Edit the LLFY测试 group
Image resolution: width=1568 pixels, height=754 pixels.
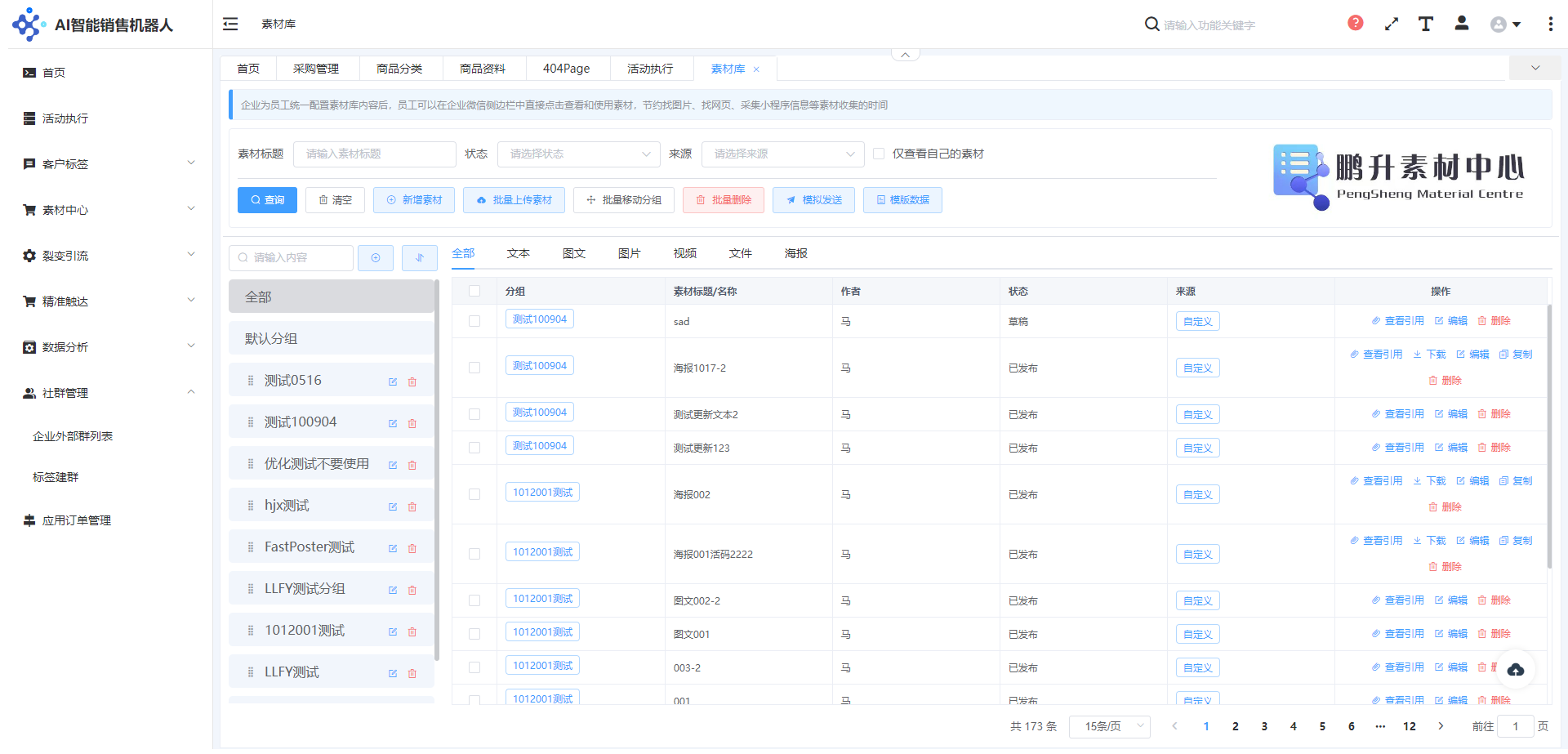coord(393,673)
